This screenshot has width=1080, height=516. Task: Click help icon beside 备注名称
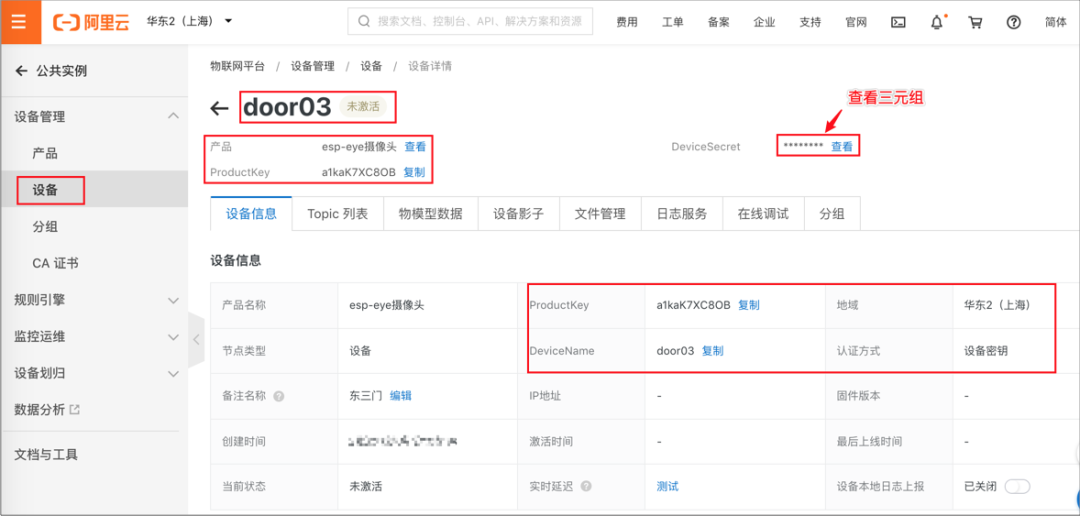(279, 396)
